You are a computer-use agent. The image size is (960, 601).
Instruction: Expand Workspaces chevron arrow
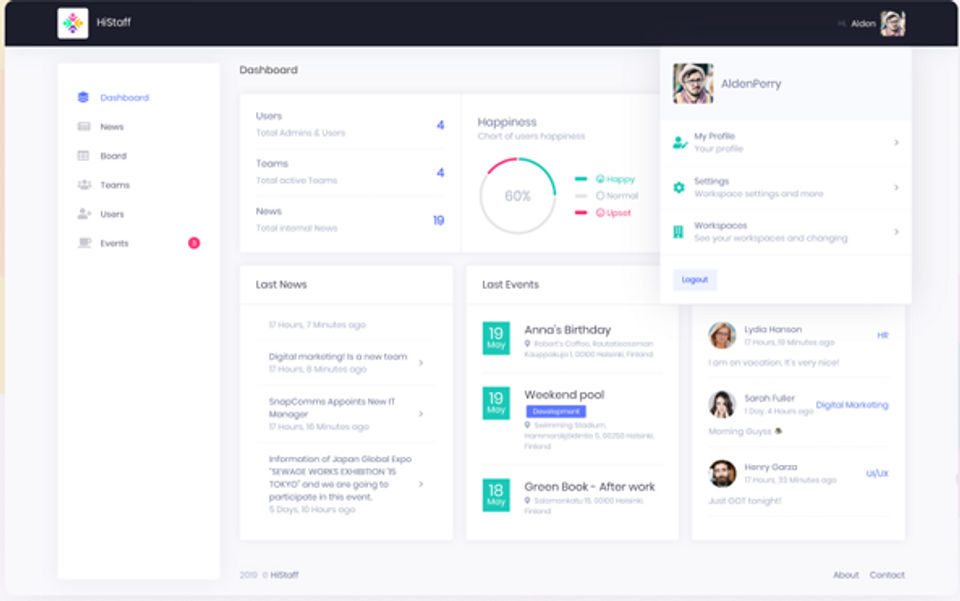pos(896,232)
